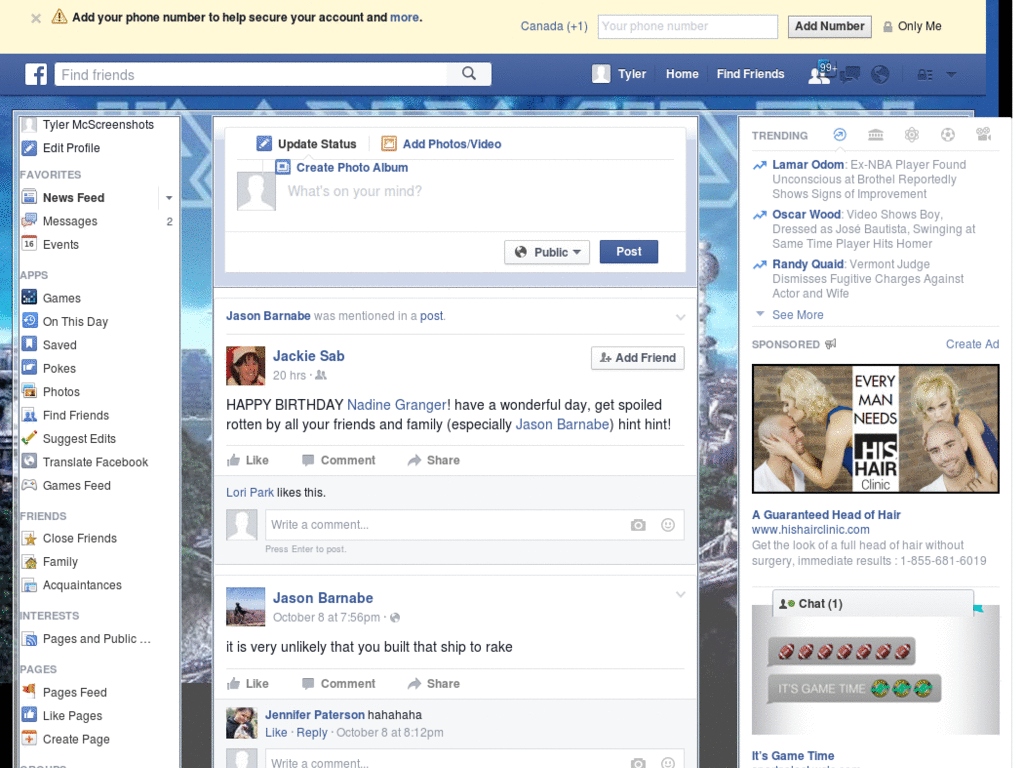Click the Facebook logo icon

click(x=36, y=74)
